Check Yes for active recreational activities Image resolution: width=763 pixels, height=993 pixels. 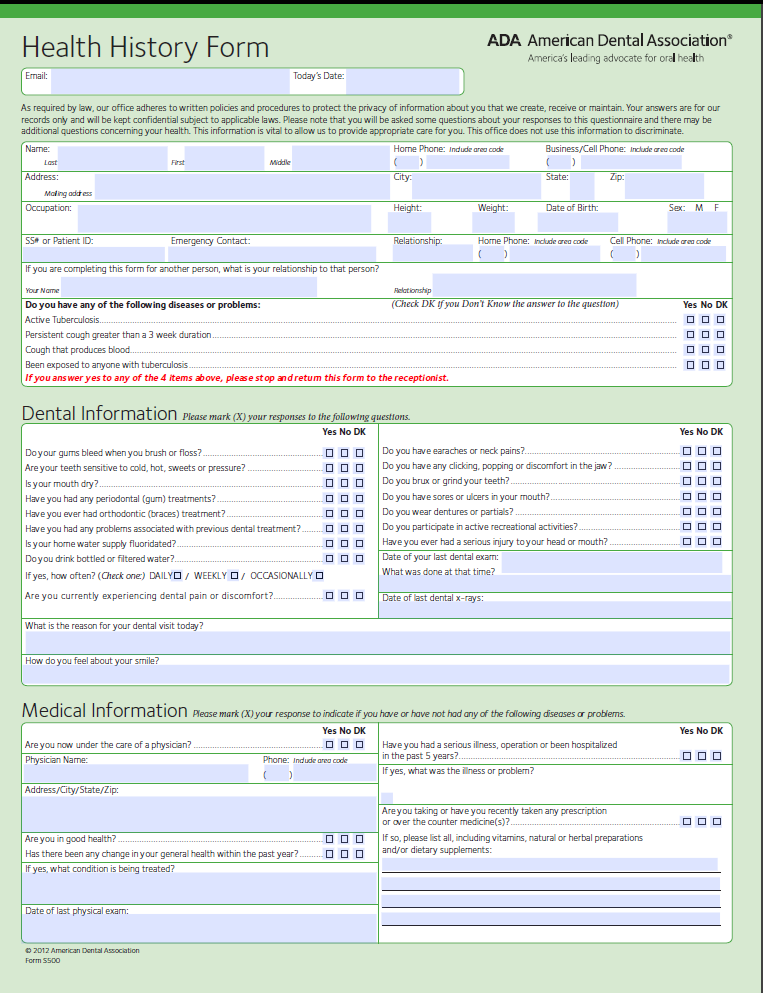(687, 527)
